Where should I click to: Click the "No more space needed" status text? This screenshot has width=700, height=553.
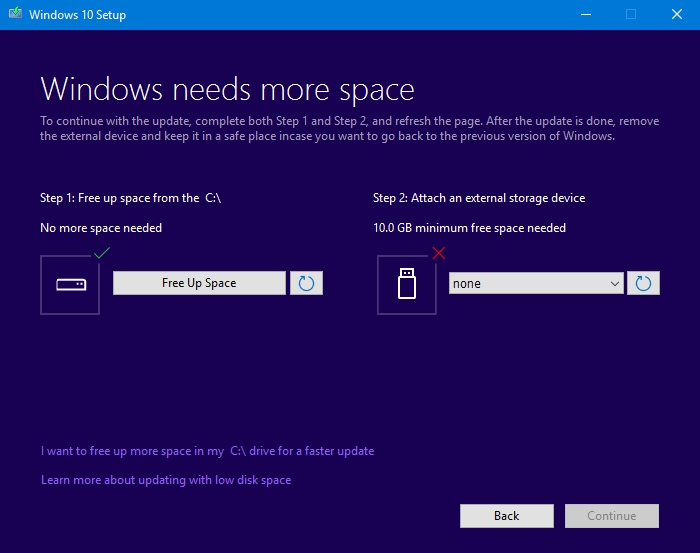pyautogui.click(x=101, y=228)
